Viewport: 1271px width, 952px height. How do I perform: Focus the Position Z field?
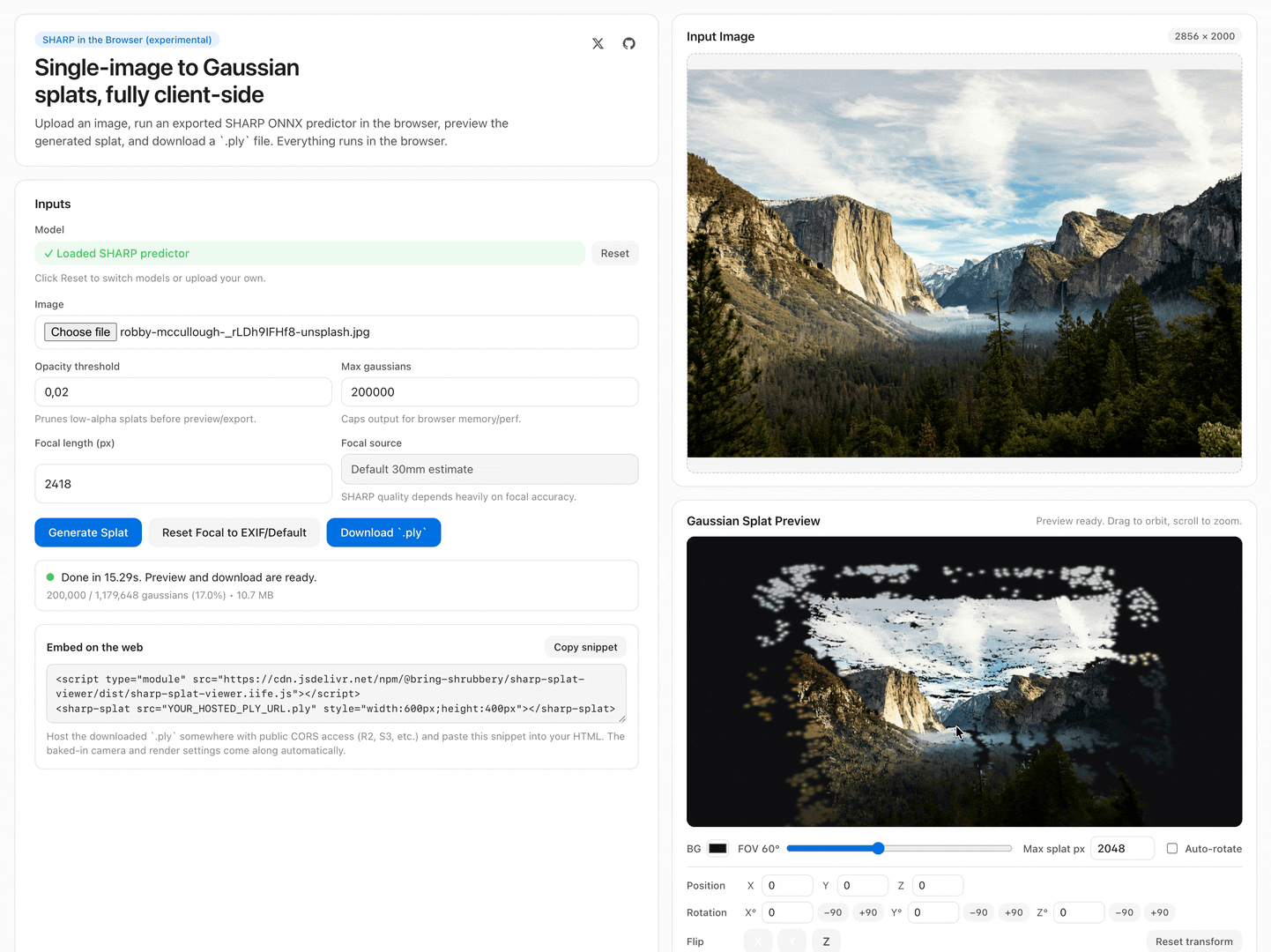click(x=938, y=885)
